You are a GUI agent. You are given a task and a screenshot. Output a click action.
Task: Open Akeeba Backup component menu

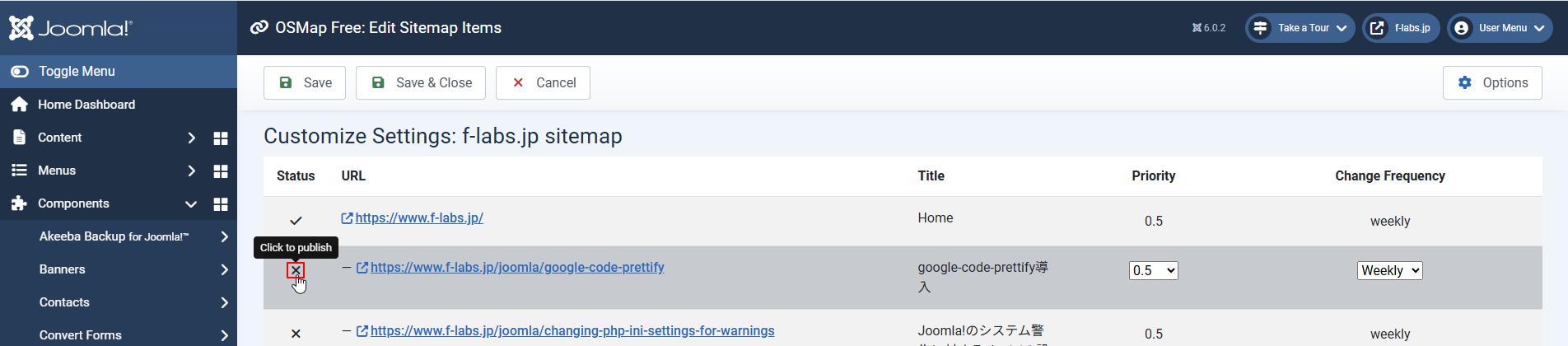click(x=115, y=236)
